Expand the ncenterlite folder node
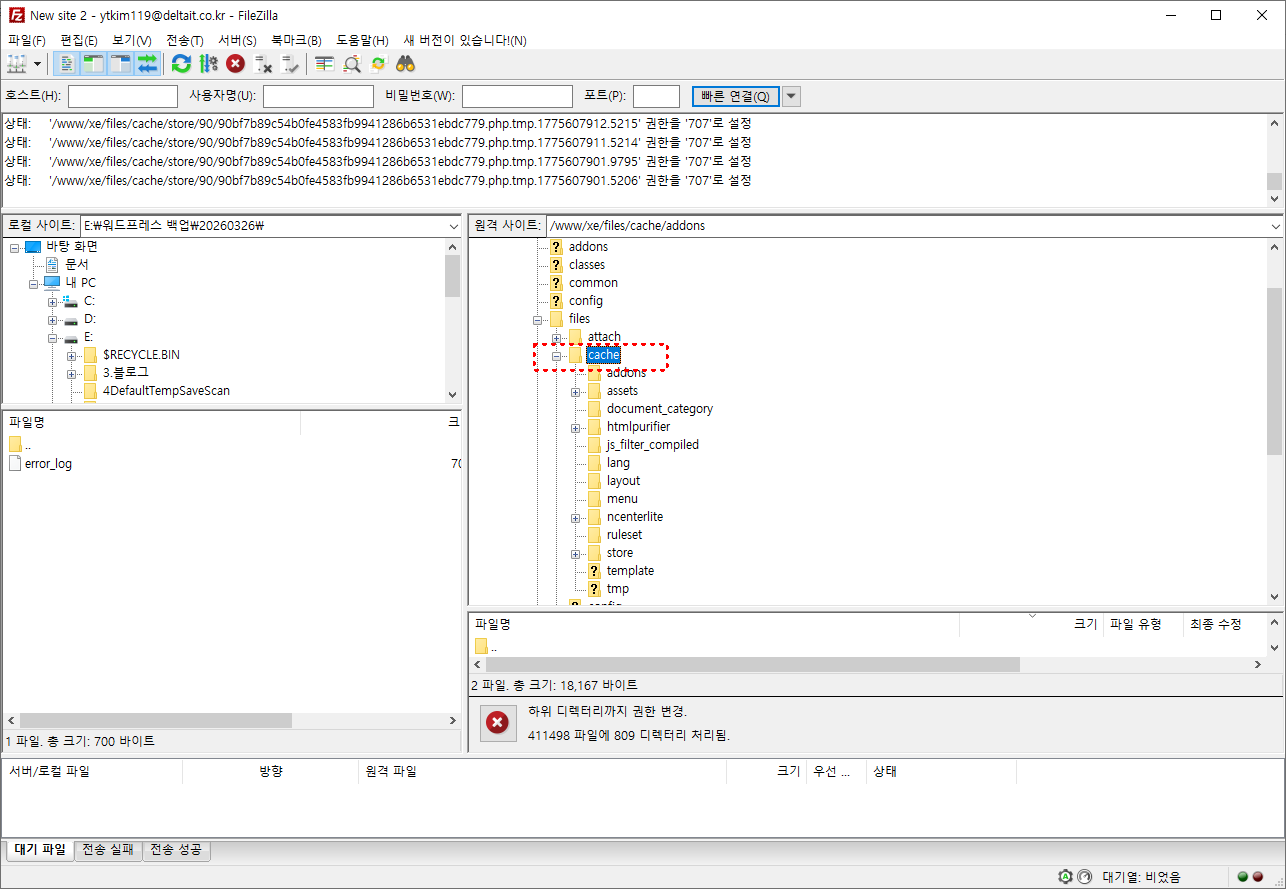Viewport: 1286px width, 889px height. 576,517
